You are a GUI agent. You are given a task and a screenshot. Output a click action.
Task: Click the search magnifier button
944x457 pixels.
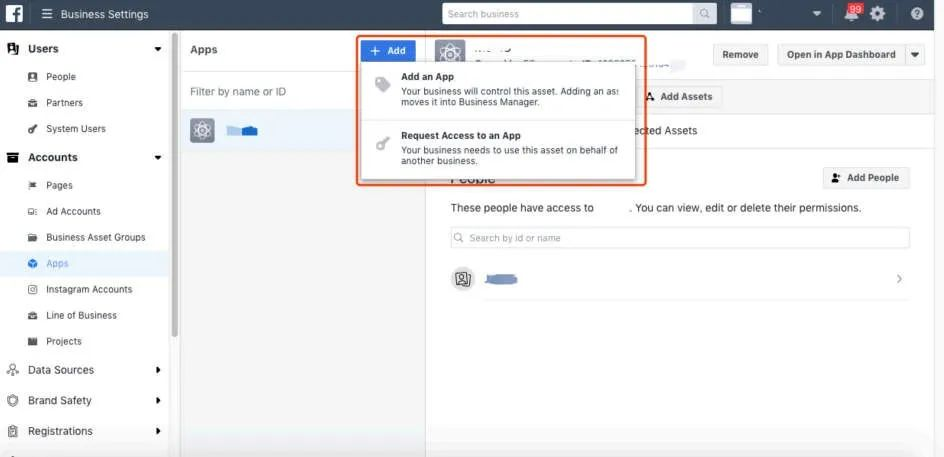704,14
